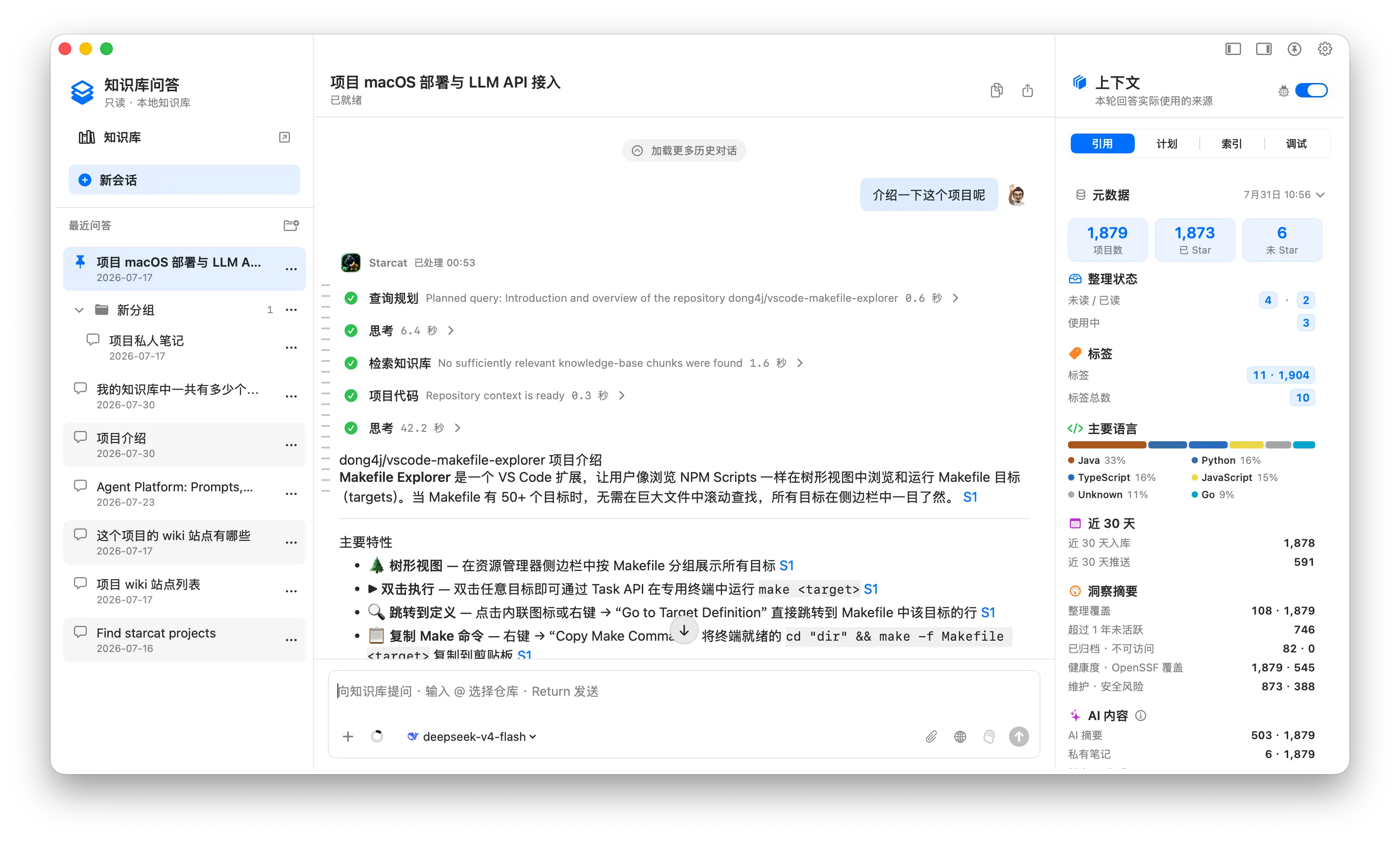Click the pin icon on pinned conversation
This screenshot has width=1400, height=841.
80,261
